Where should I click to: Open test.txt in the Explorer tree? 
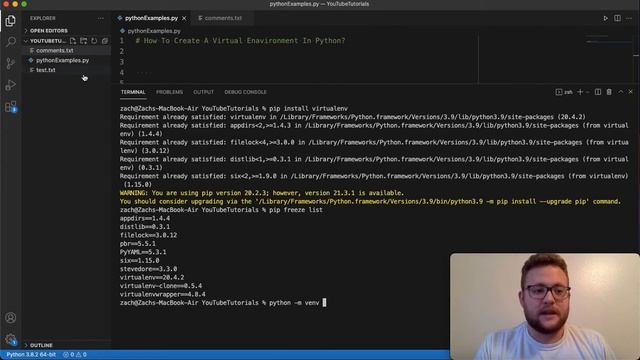point(46,70)
